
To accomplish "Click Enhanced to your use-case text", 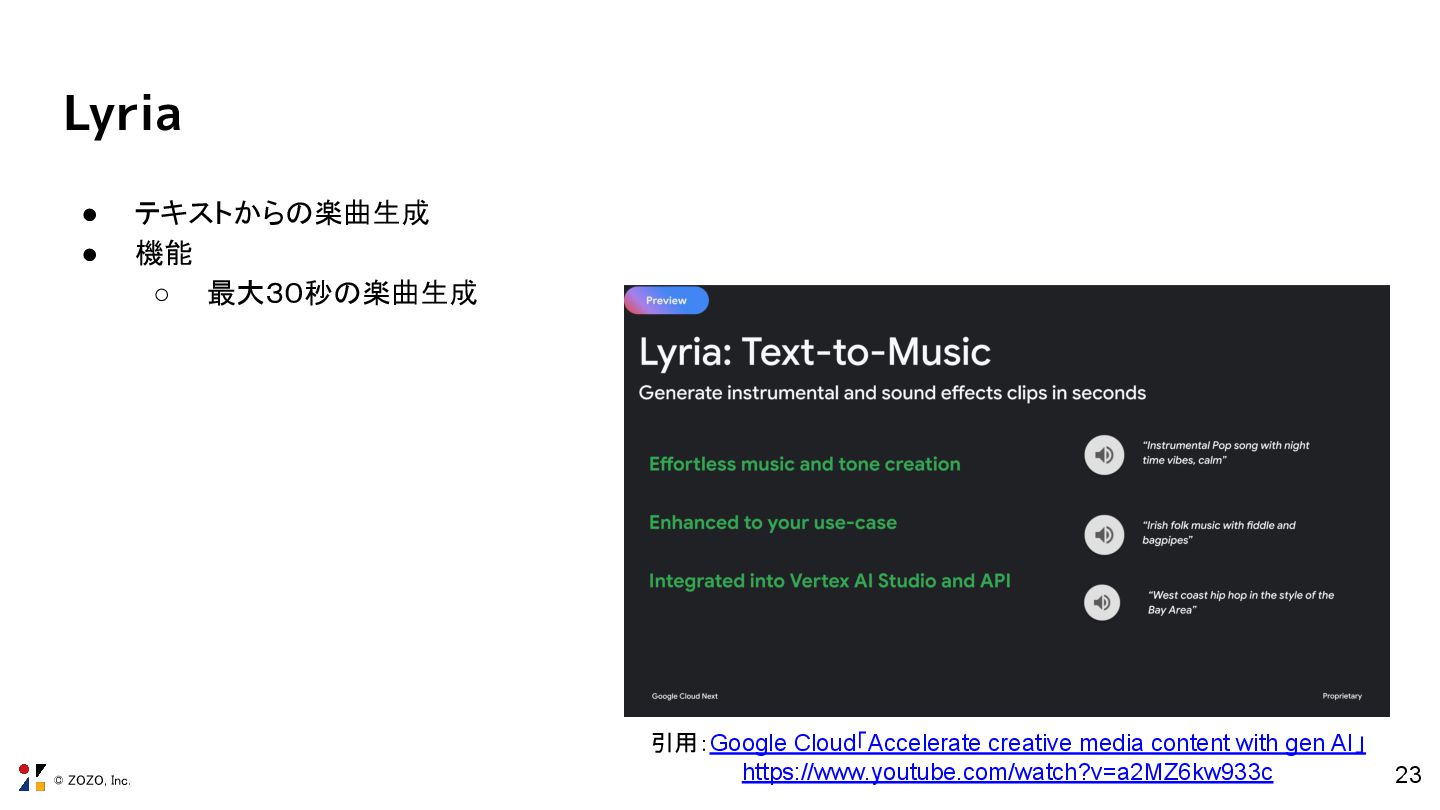I will pyautogui.click(x=772, y=522).
